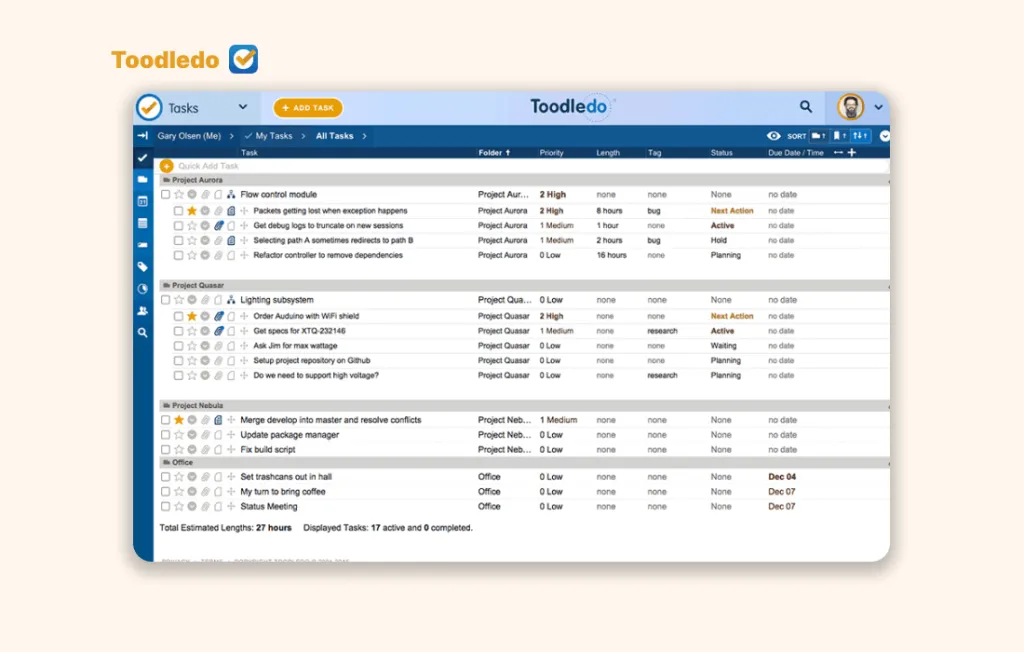Viewport: 1024px width, 652px height.
Task: Tick checkbox for 'Fix build script'
Action: 166,450
